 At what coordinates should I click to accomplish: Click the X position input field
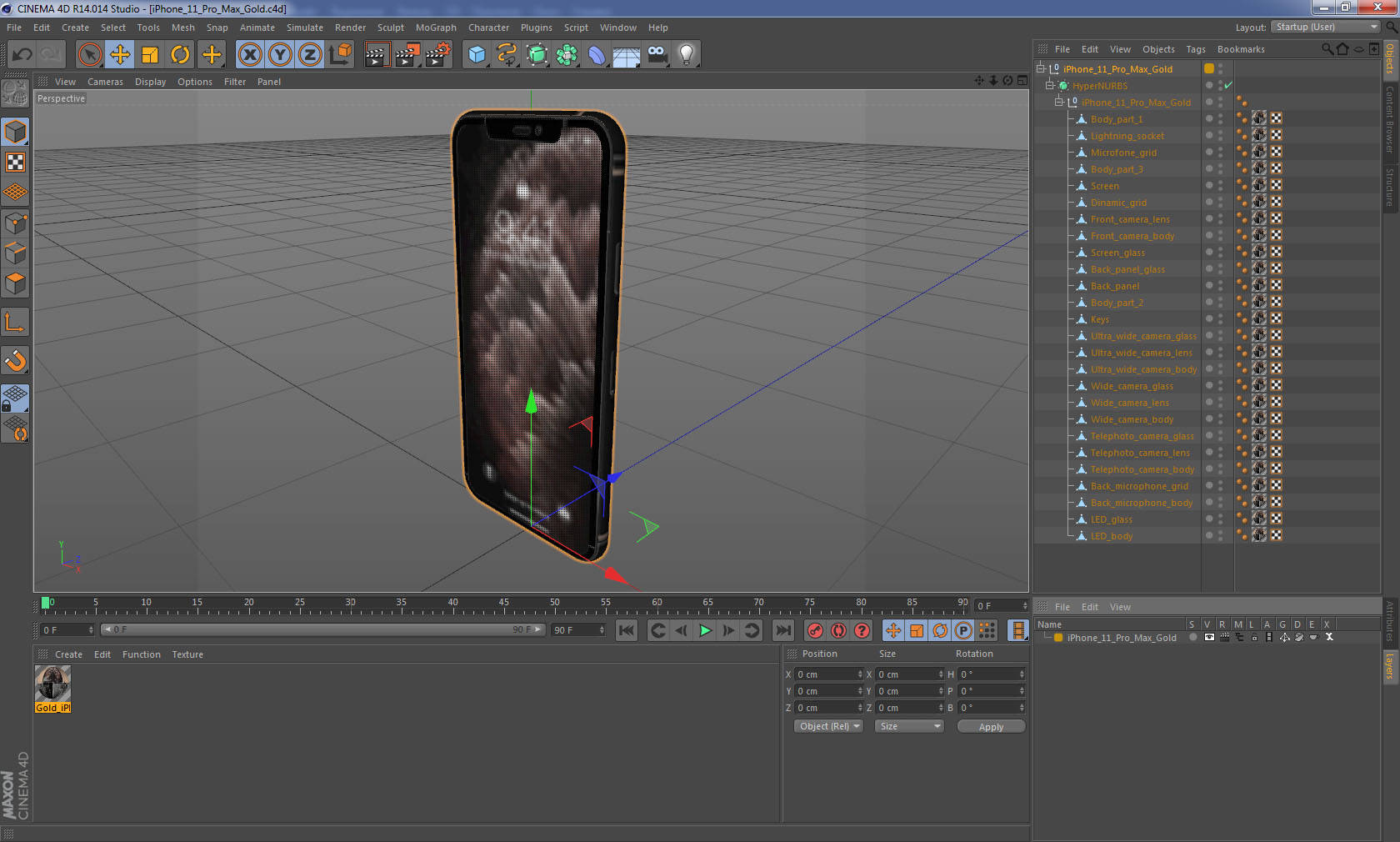coord(828,674)
